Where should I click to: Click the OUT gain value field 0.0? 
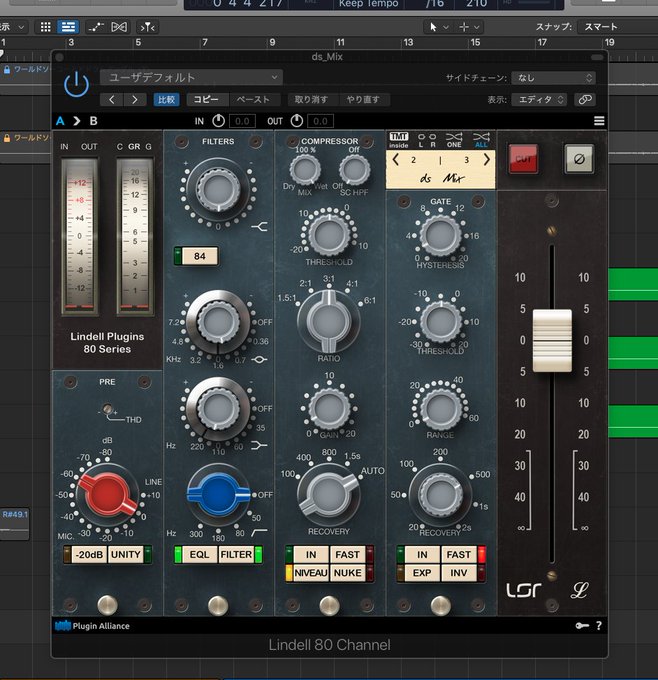[x=320, y=121]
